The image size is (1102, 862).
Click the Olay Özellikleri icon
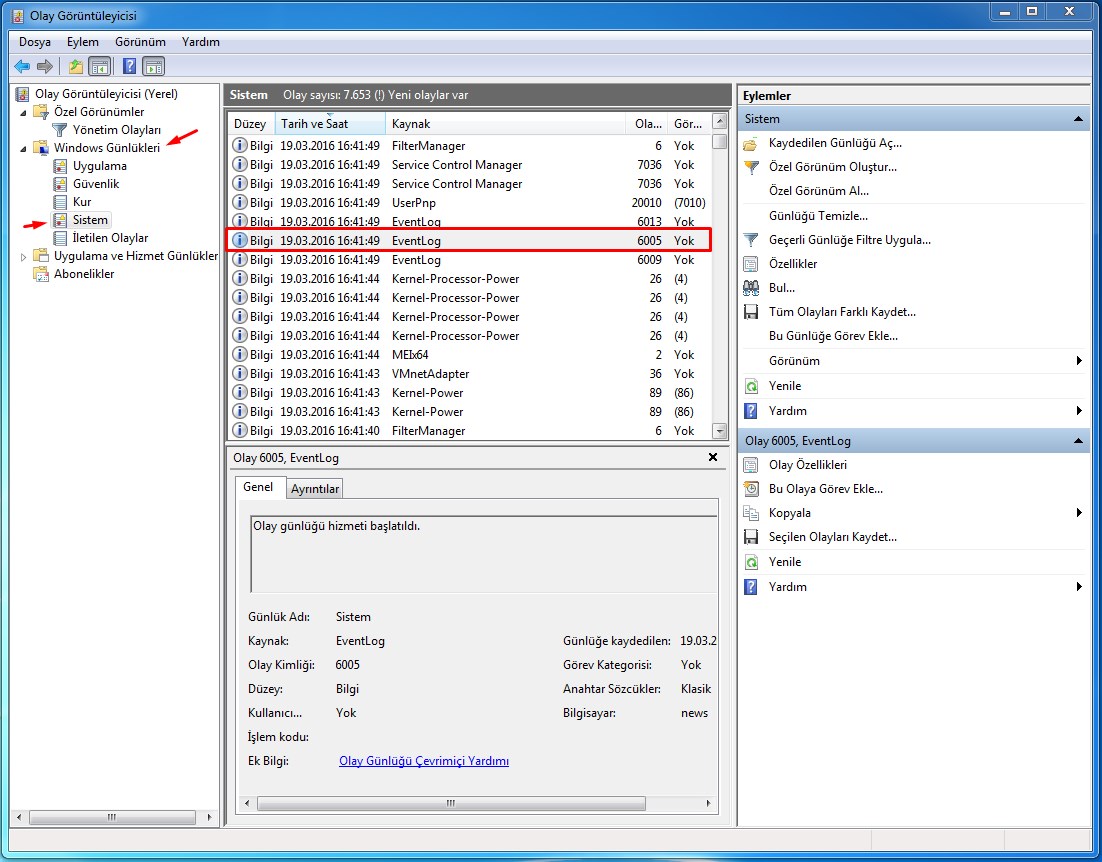tap(751, 465)
